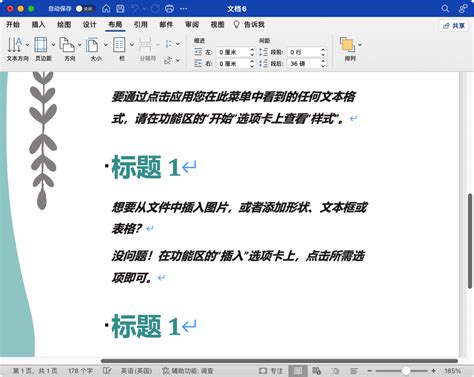474x377 pixels.
Task: Click 英语(英国) language status
Action: (x=136, y=371)
